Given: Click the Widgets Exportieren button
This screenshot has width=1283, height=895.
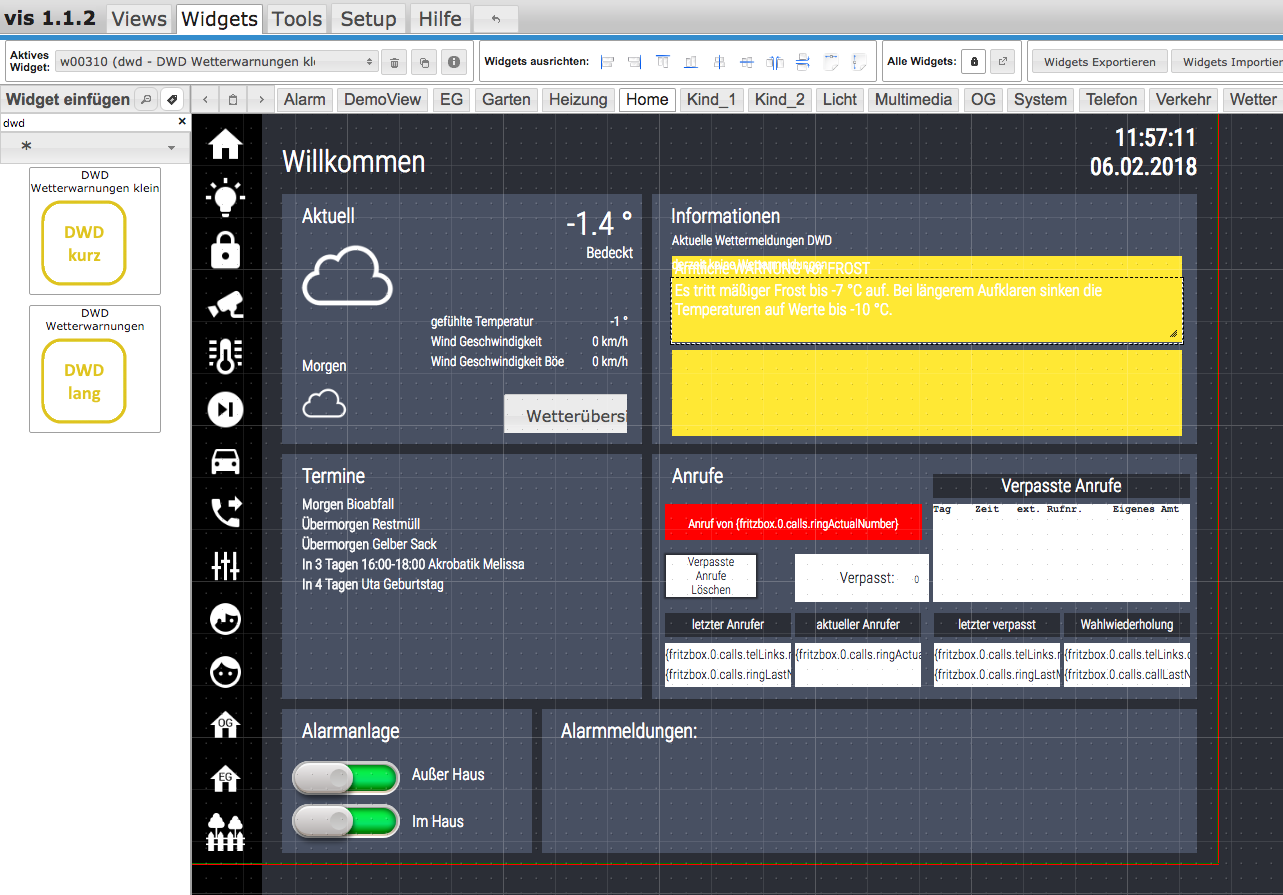Looking at the screenshot, I should 1099,62.
